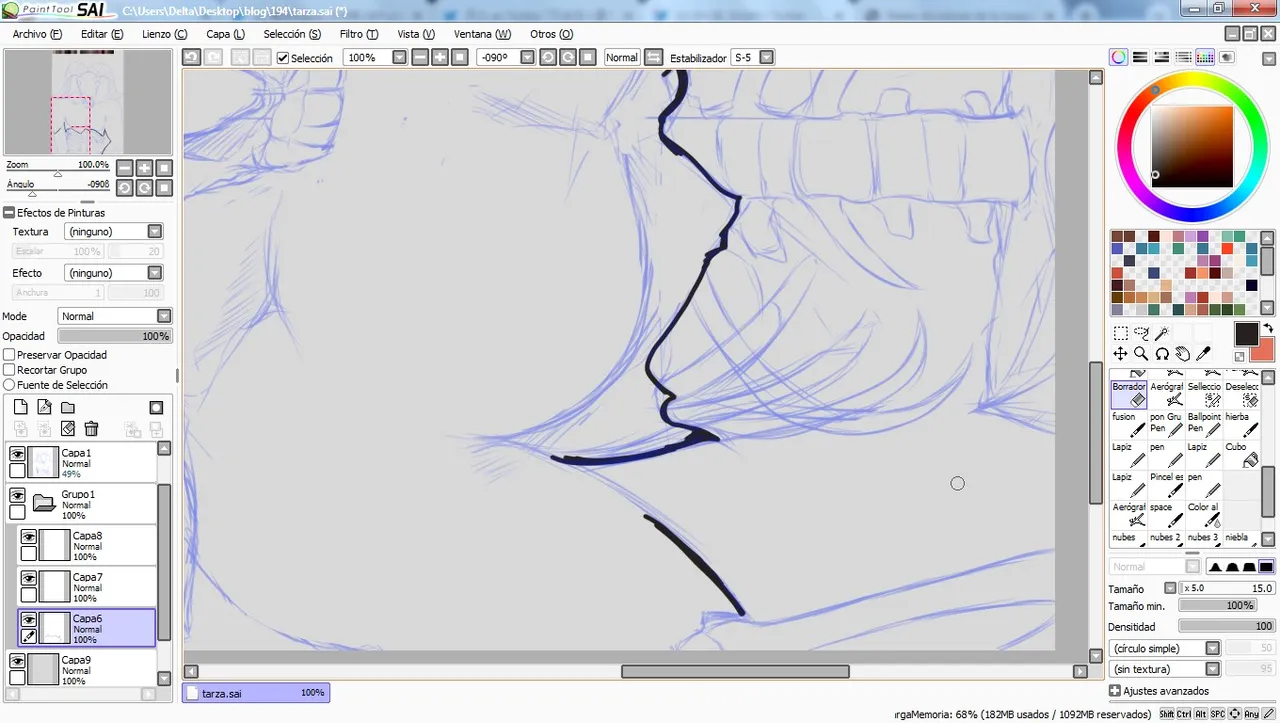Create a new linework layer
This screenshot has height=723, width=1280.
[44, 407]
